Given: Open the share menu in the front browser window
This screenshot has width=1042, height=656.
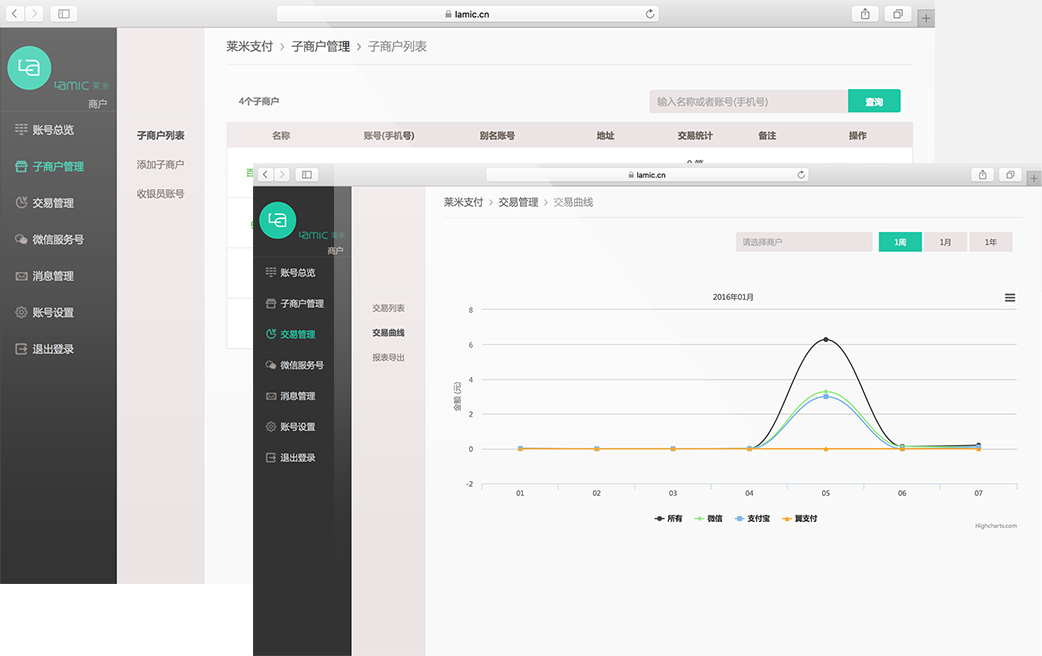Looking at the screenshot, I should point(982,175).
